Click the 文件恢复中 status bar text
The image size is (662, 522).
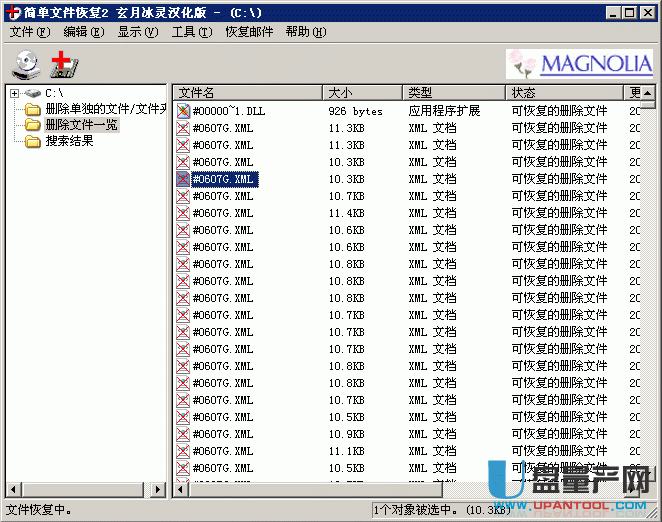[38, 510]
